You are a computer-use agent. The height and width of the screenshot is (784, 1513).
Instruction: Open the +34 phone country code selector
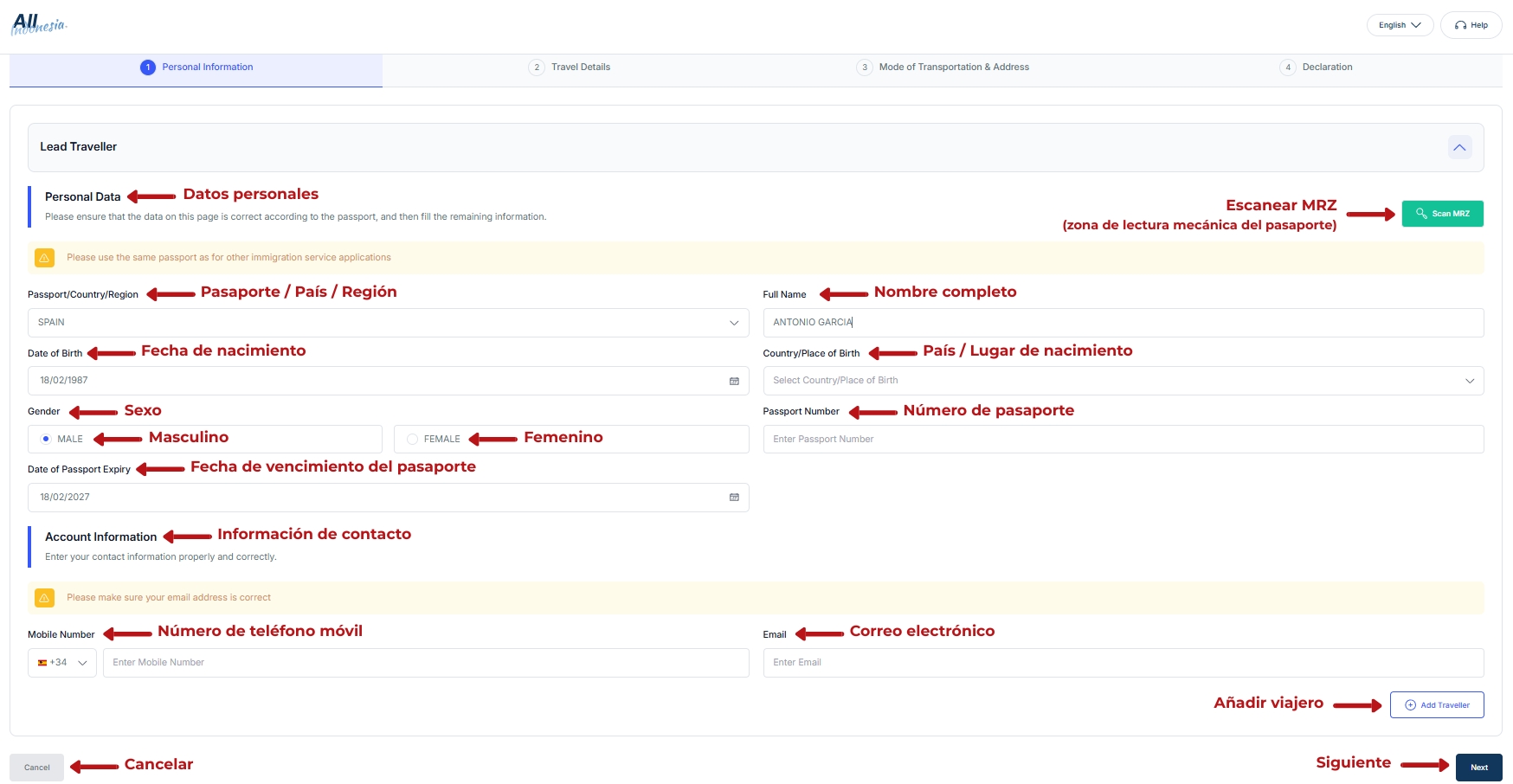click(x=62, y=663)
